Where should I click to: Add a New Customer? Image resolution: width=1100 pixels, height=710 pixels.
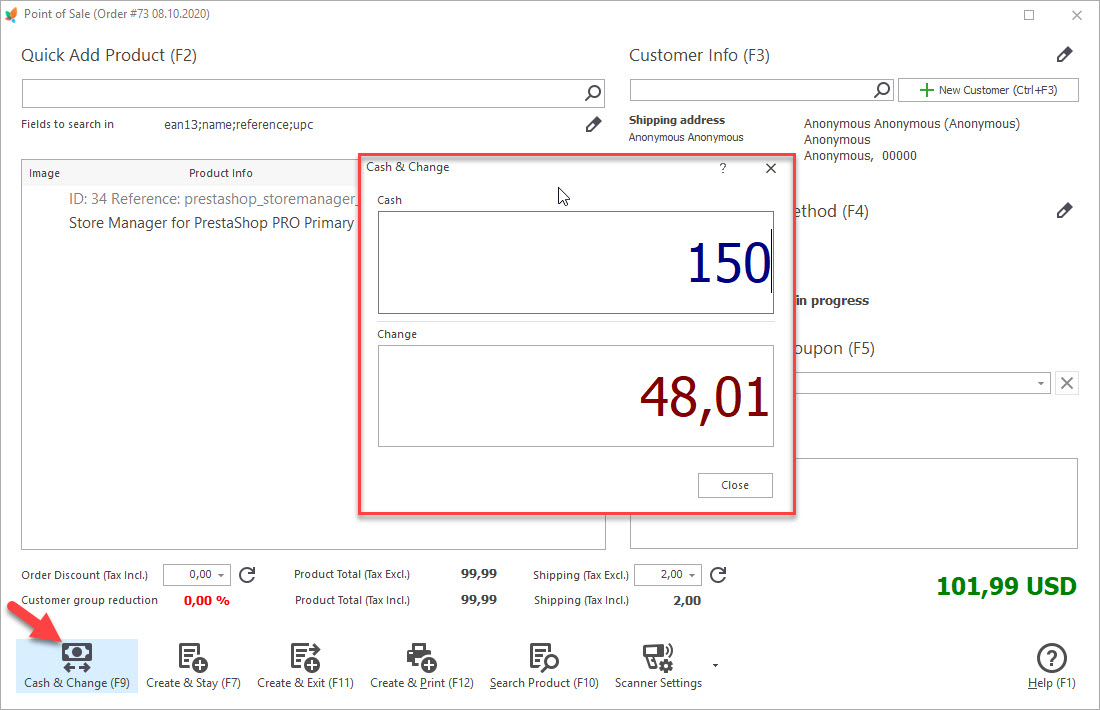(x=988, y=89)
